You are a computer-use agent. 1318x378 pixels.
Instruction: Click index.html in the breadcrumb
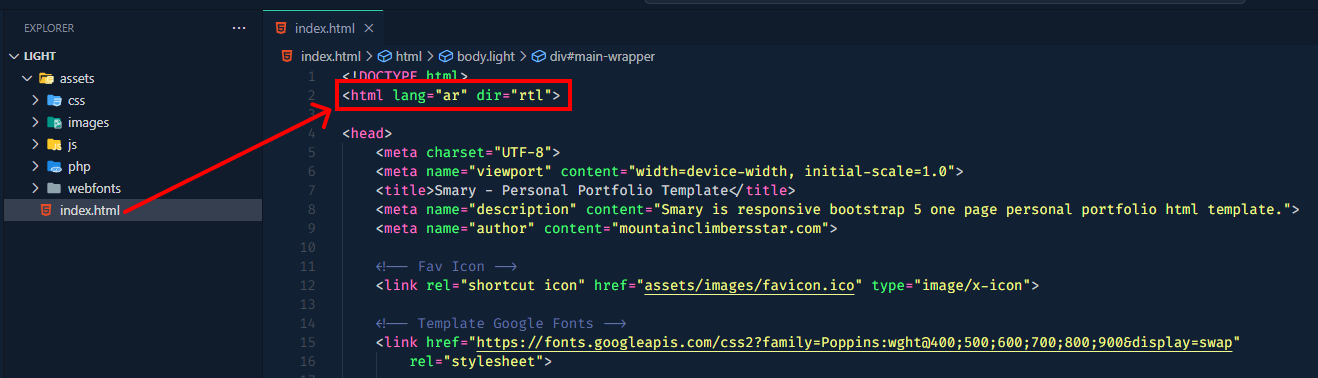tap(330, 57)
